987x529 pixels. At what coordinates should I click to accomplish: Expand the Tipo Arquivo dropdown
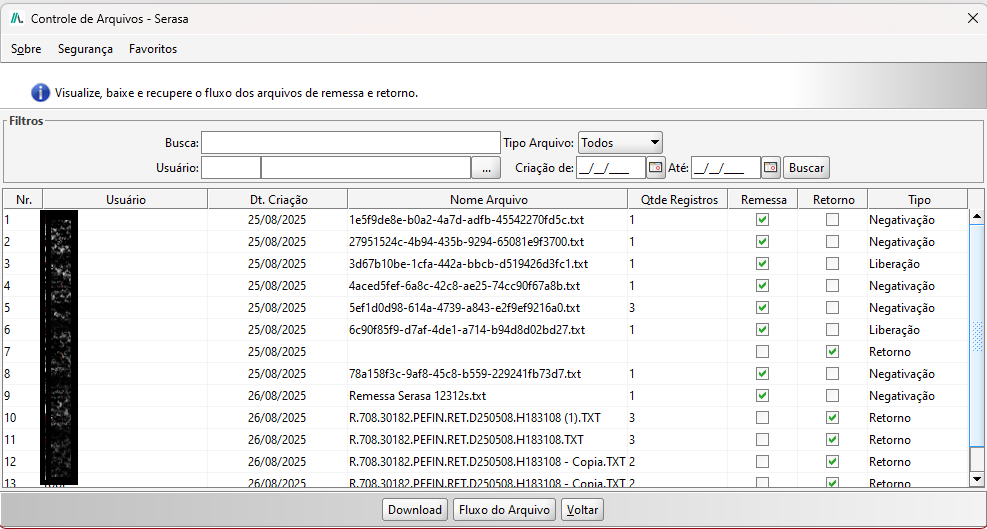tap(620, 143)
